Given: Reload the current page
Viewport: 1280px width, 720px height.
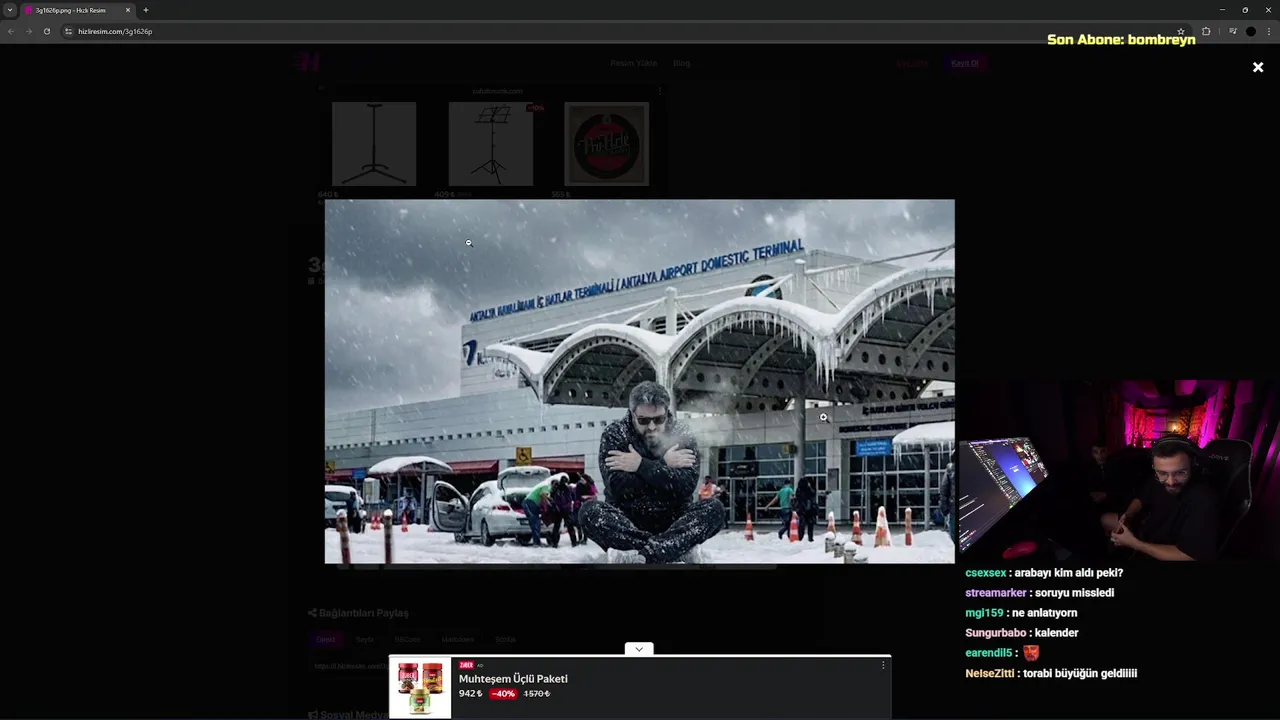Looking at the screenshot, I should pos(46,31).
